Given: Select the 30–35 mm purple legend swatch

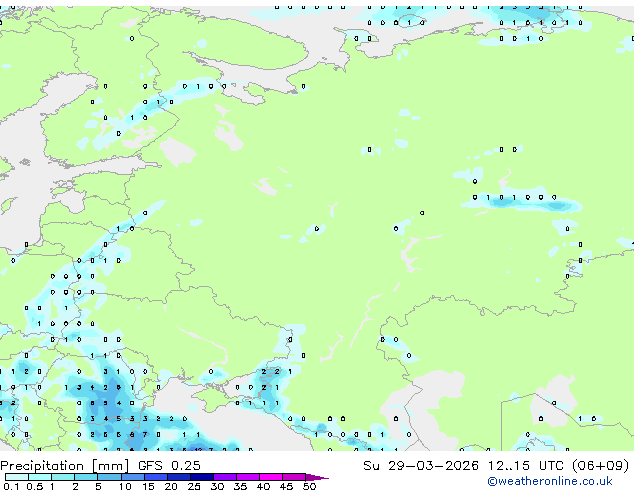Looking at the screenshot, I should pyautogui.click(x=224, y=477).
